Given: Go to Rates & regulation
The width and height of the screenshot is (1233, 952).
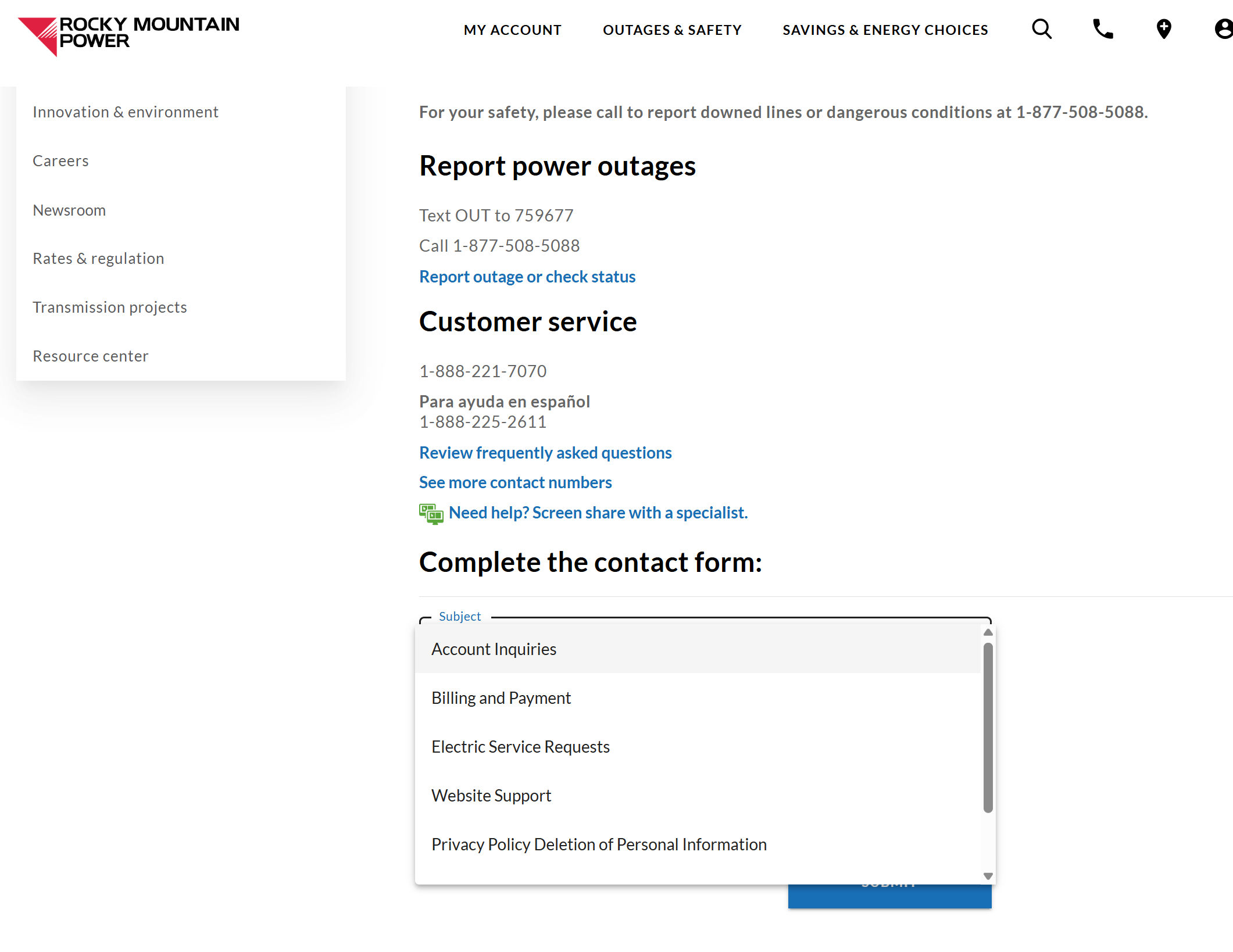Looking at the screenshot, I should coord(98,258).
